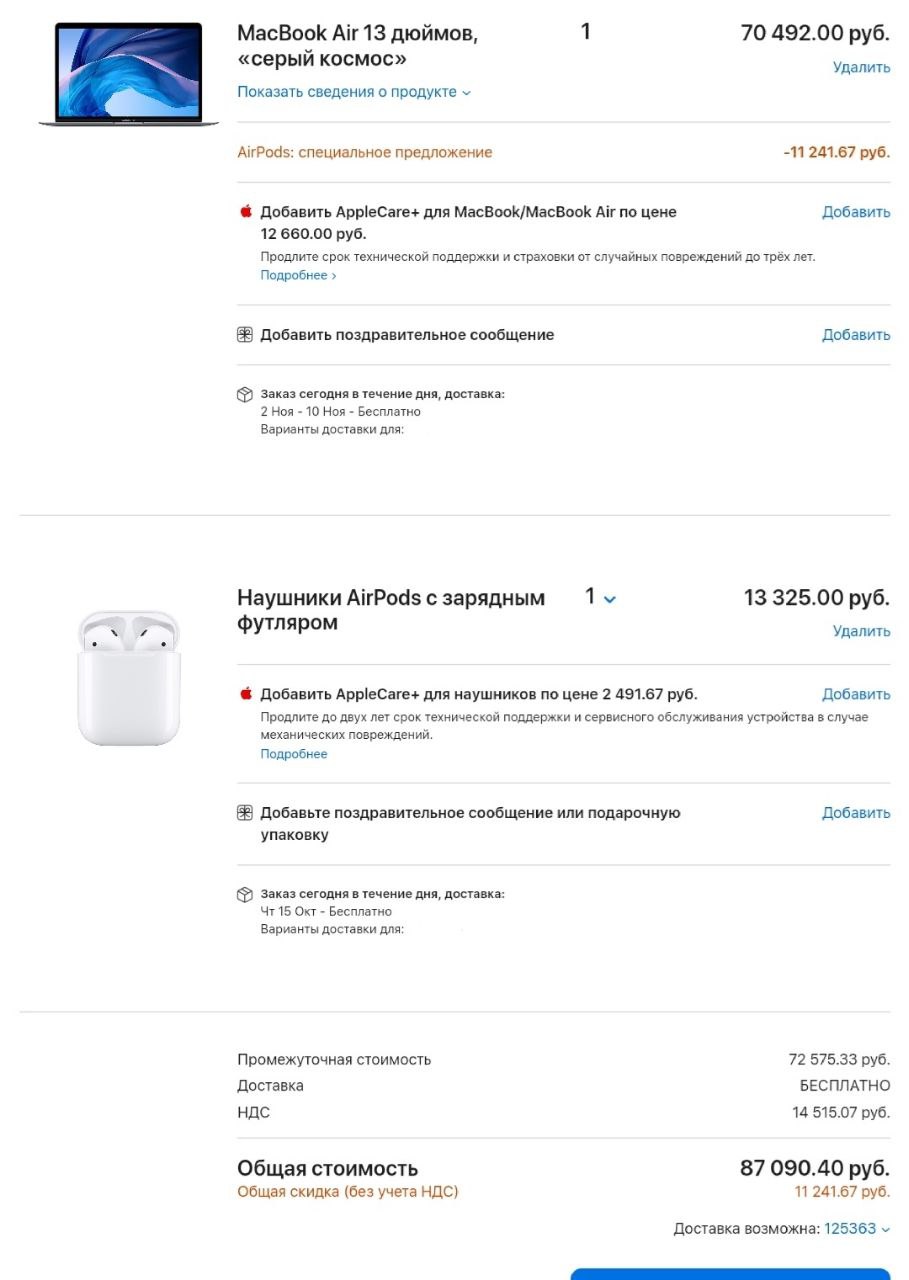This screenshot has width=909, height=1280.
Task: Click the delivery box icon under AirPods
Action: pyautogui.click(x=245, y=894)
